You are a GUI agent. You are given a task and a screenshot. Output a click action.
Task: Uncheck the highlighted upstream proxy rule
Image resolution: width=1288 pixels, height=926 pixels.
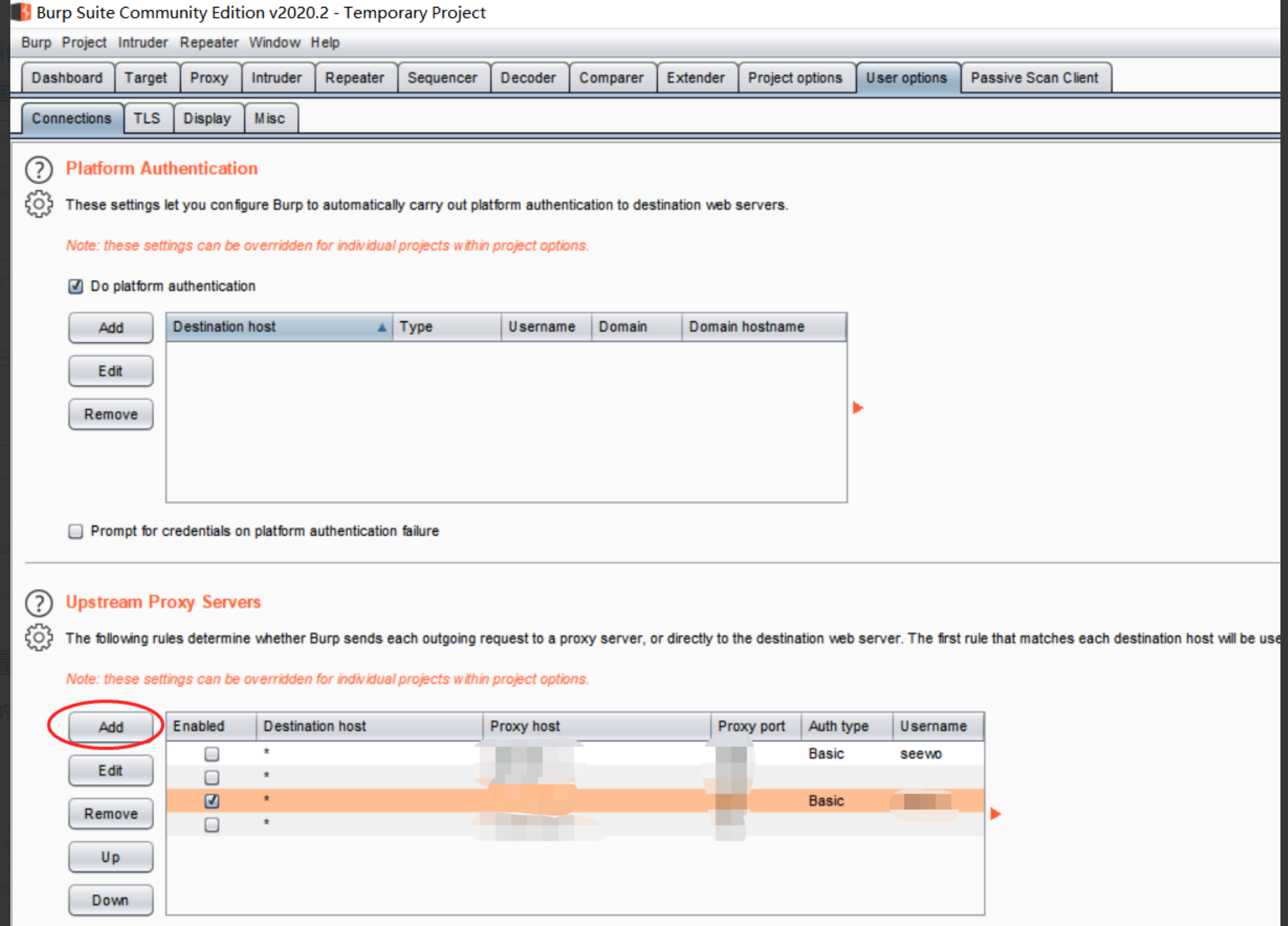pyautogui.click(x=212, y=801)
